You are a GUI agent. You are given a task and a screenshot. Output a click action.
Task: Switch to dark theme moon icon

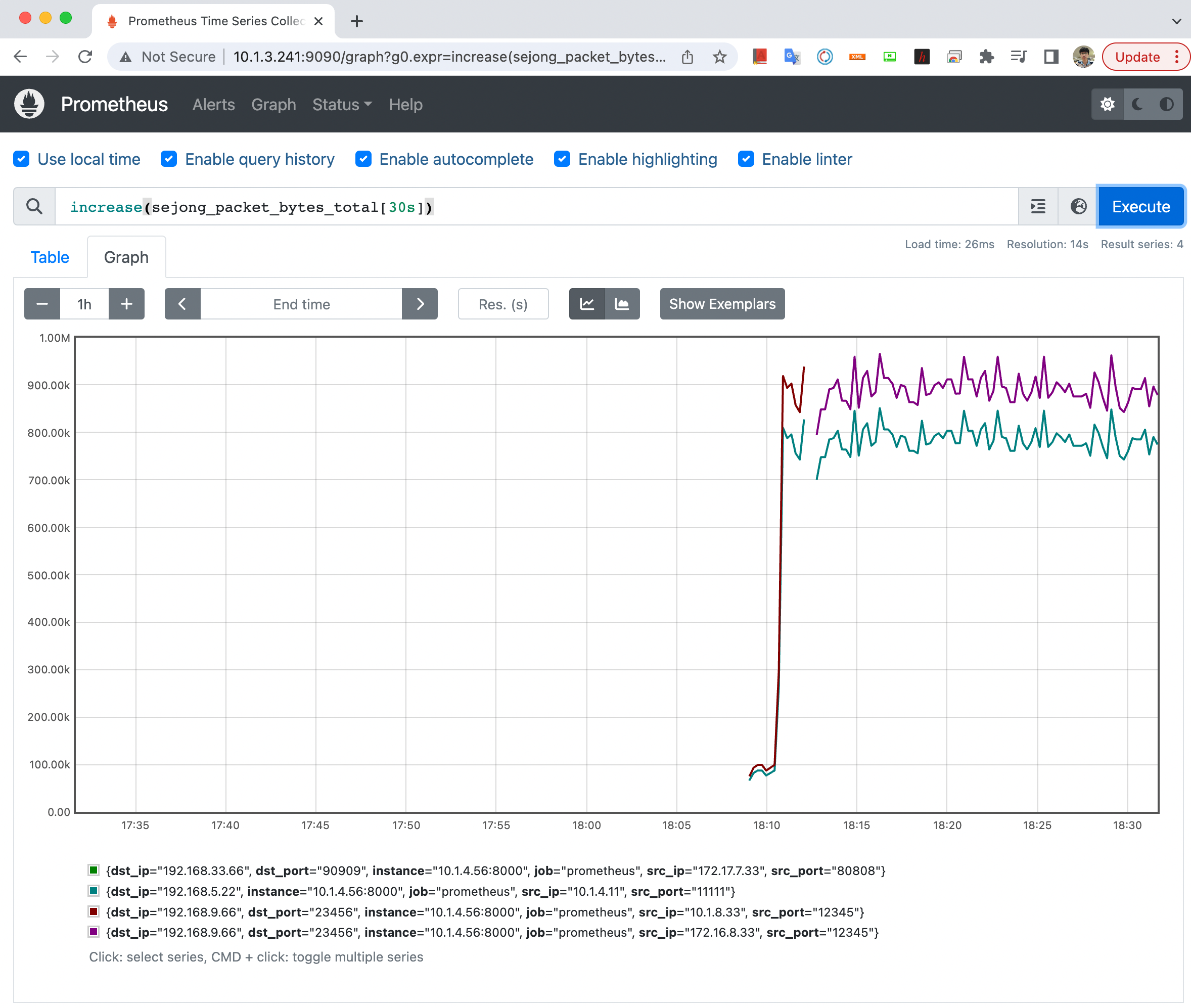1137,105
